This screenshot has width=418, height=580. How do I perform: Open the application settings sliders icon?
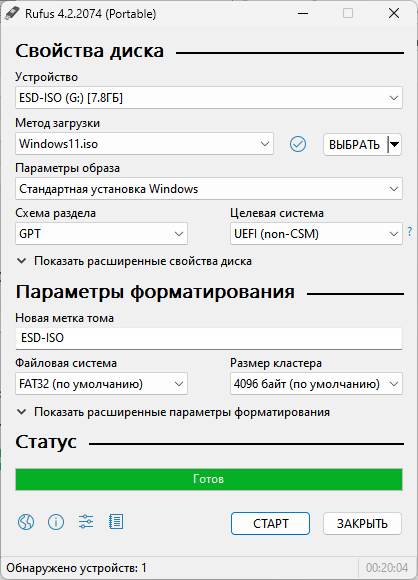[x=86, y=522]
